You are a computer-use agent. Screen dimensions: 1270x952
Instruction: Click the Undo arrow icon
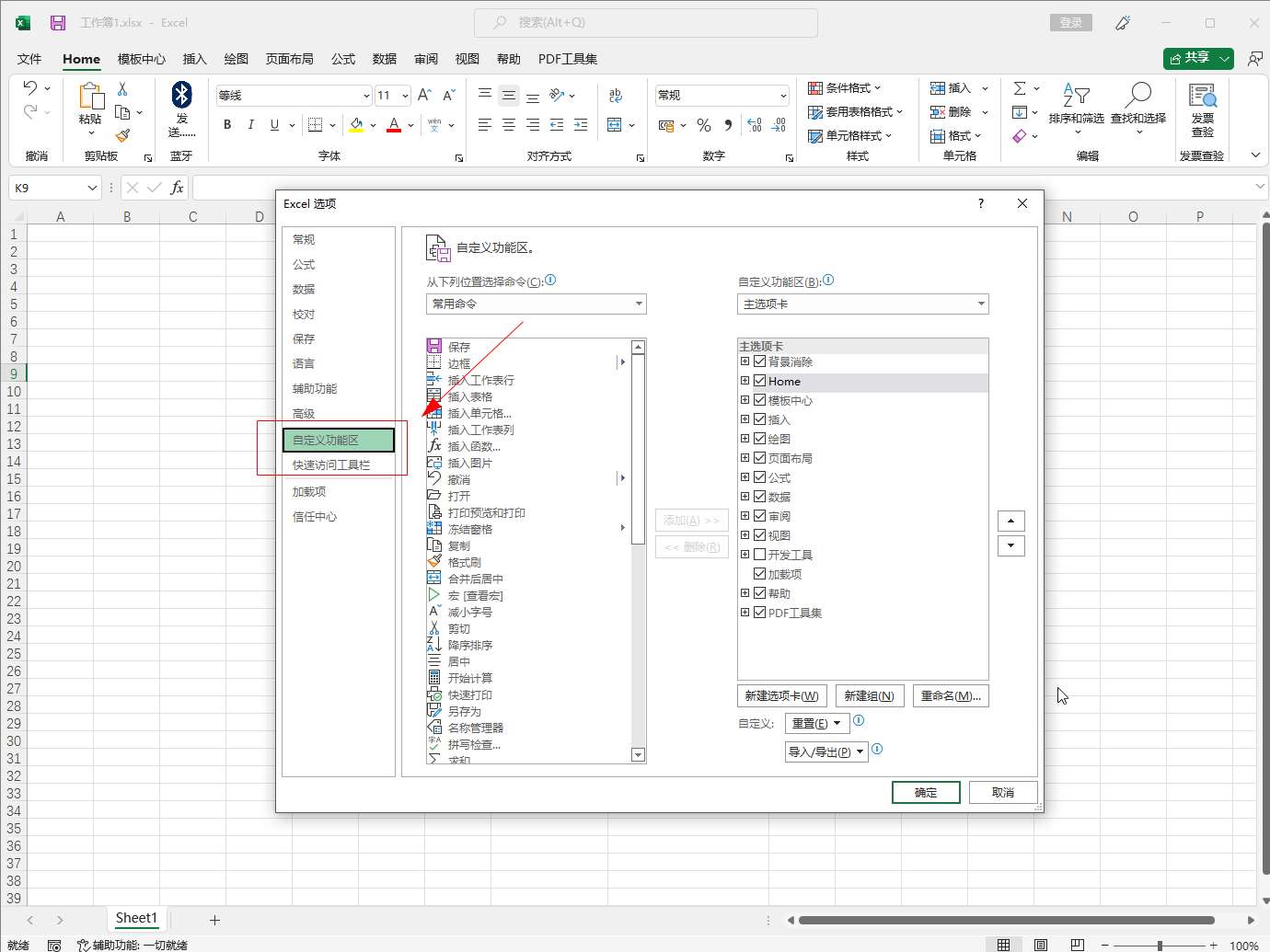30,87
